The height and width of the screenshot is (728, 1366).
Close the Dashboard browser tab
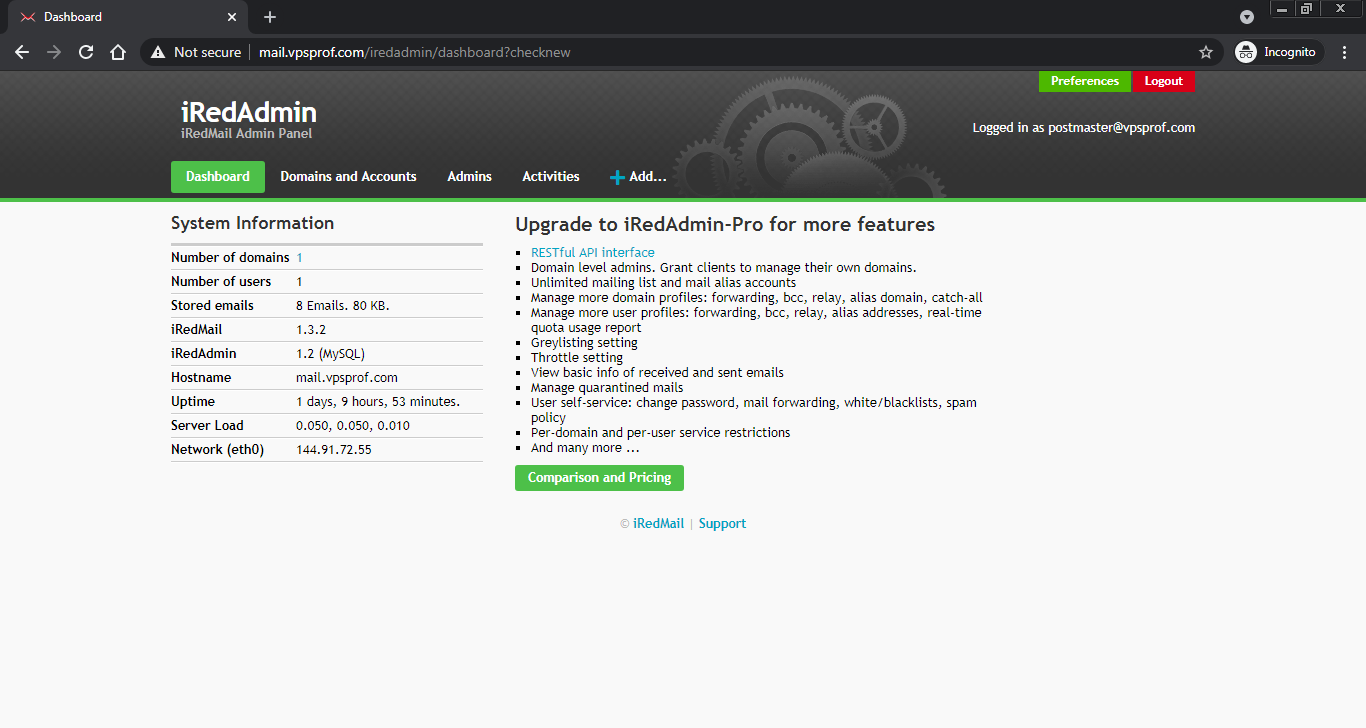pyautogui.click(x=232, y=17)
